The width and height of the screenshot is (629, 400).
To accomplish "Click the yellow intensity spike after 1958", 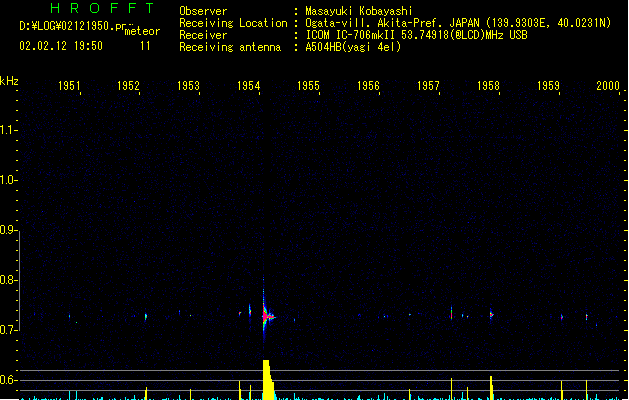I will click(x=491, y=388).
